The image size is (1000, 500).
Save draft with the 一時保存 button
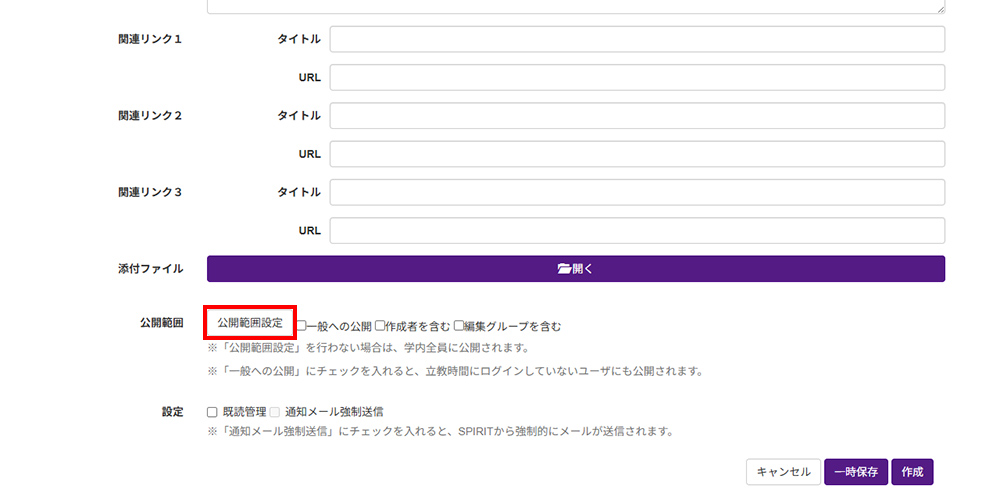click(x=856, y=472)
